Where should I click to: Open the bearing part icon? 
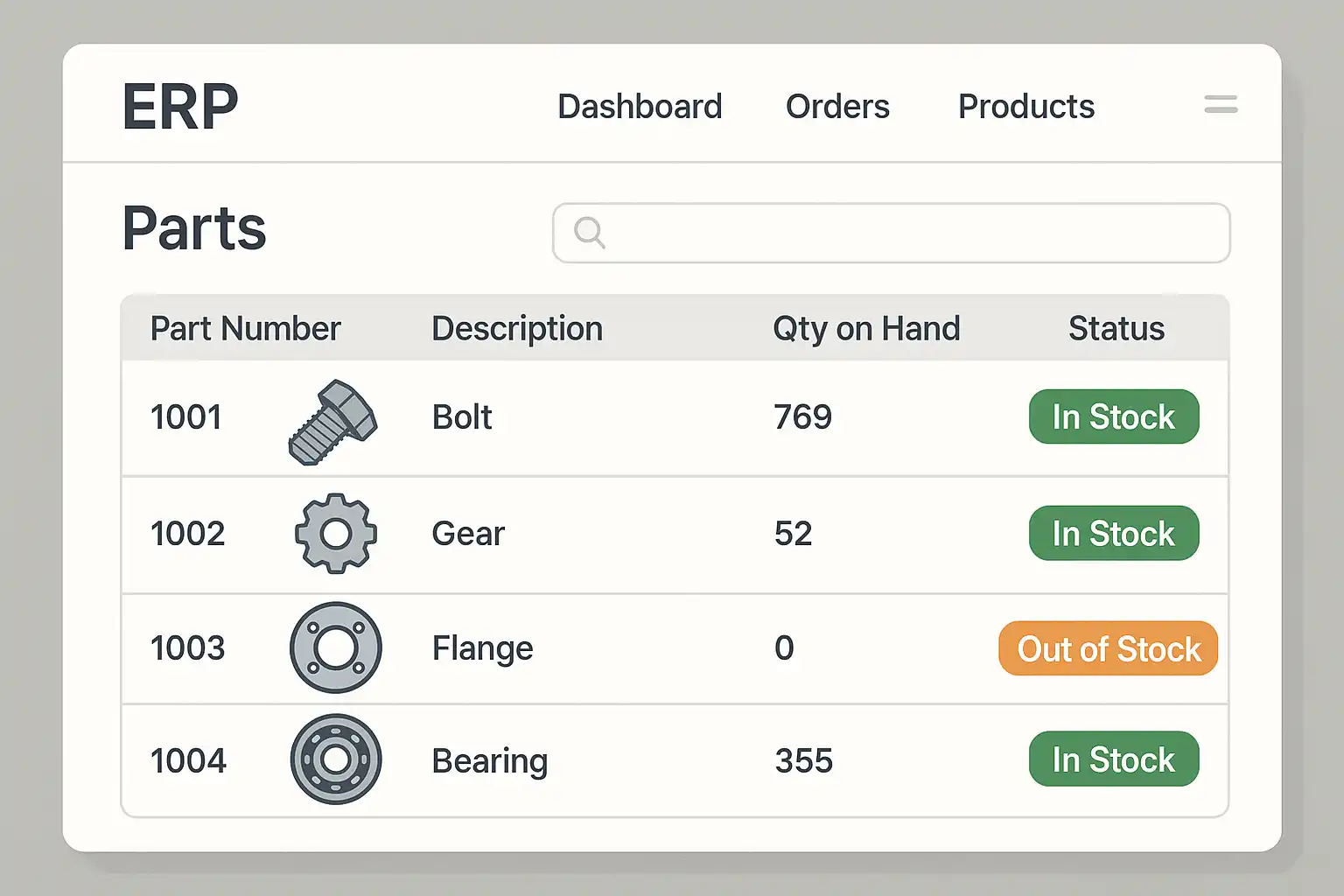click(336, 759)
